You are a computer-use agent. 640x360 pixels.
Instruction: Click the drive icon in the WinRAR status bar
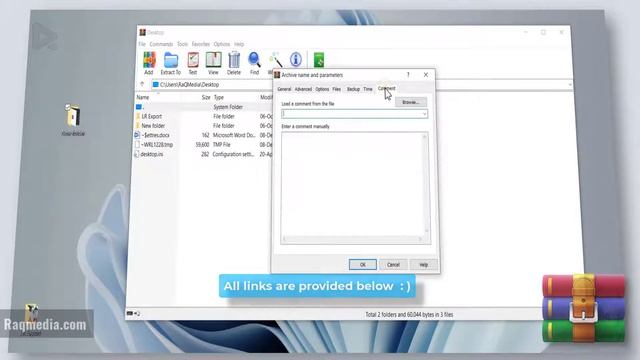click(x=130, y=313)
